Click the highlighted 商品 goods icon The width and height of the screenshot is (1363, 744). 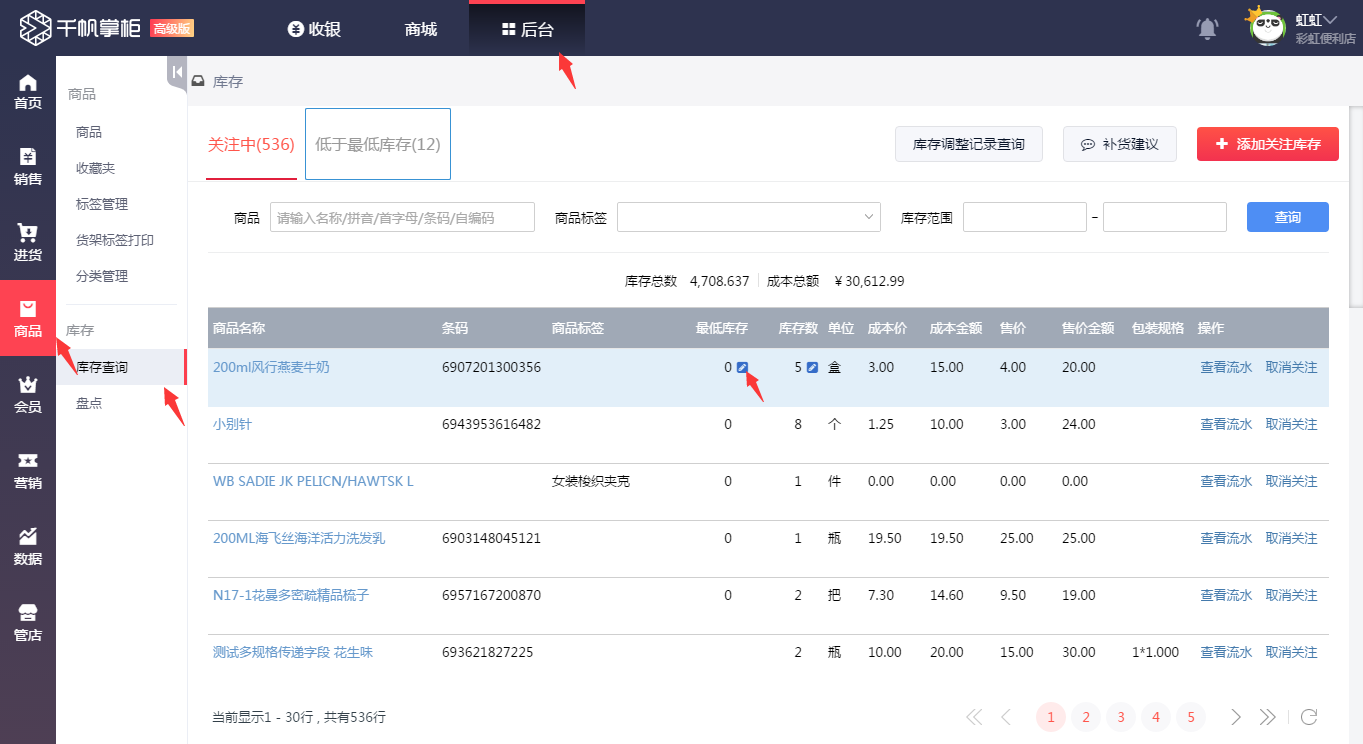27,318
